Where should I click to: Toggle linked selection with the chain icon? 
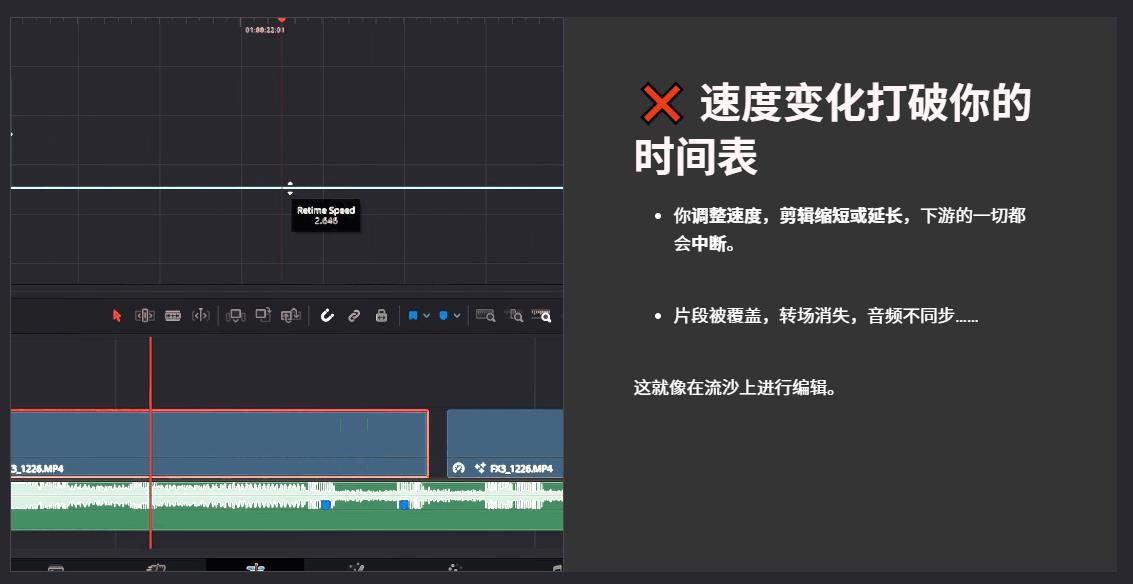pos(353,315)
